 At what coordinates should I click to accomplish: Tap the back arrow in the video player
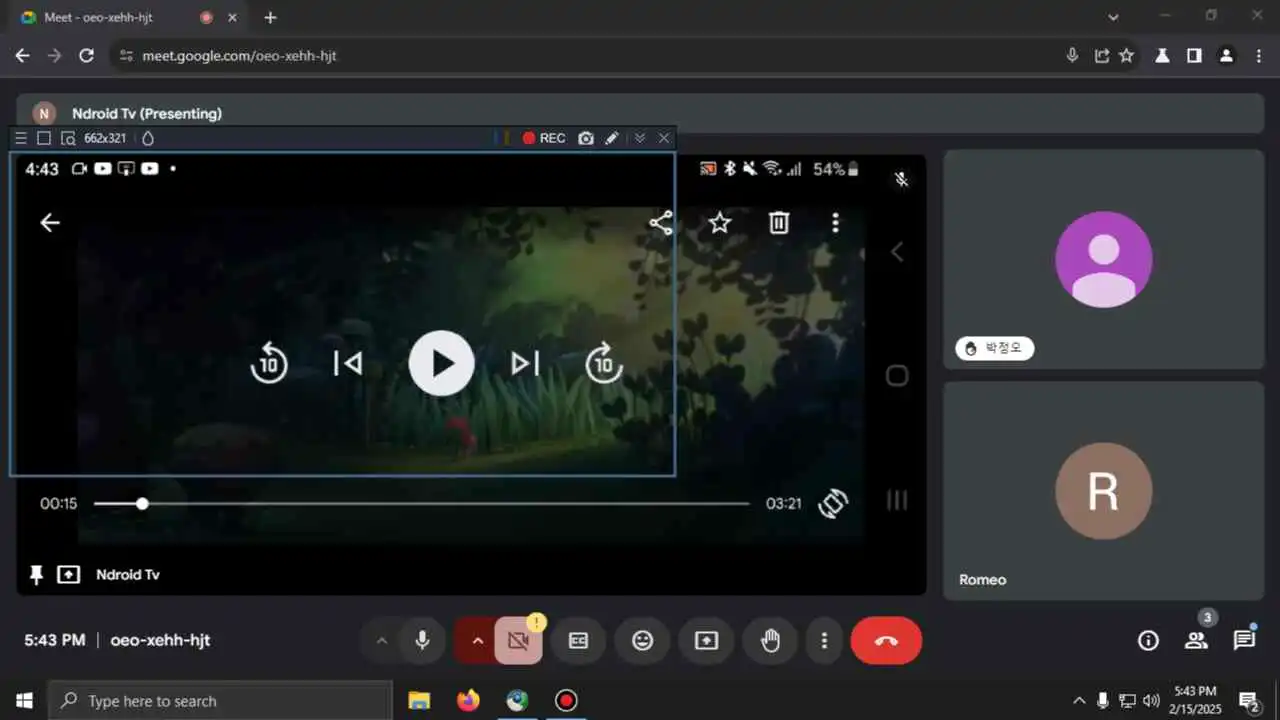pyautogui.click(x=50, y=223)
